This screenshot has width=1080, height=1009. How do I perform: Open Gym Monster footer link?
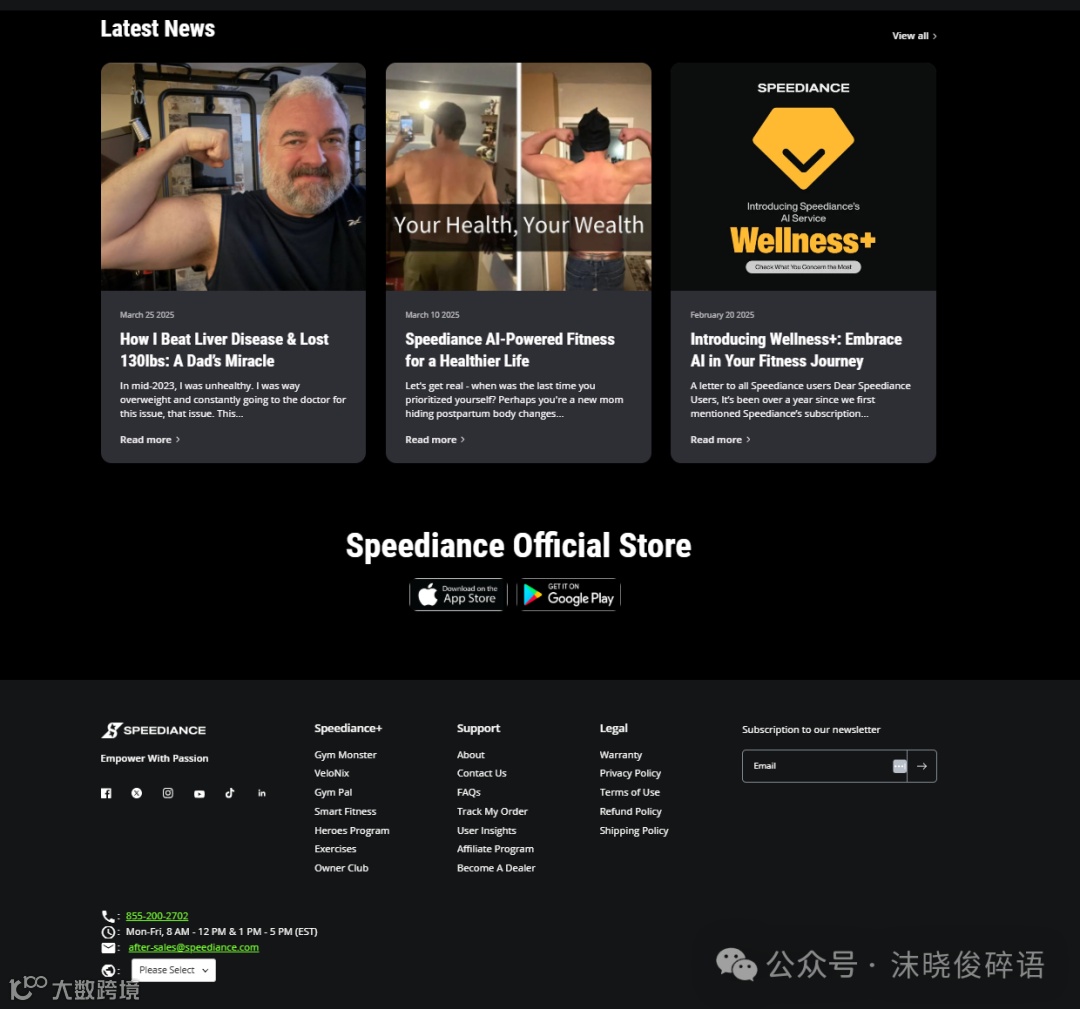click(345, 755)
